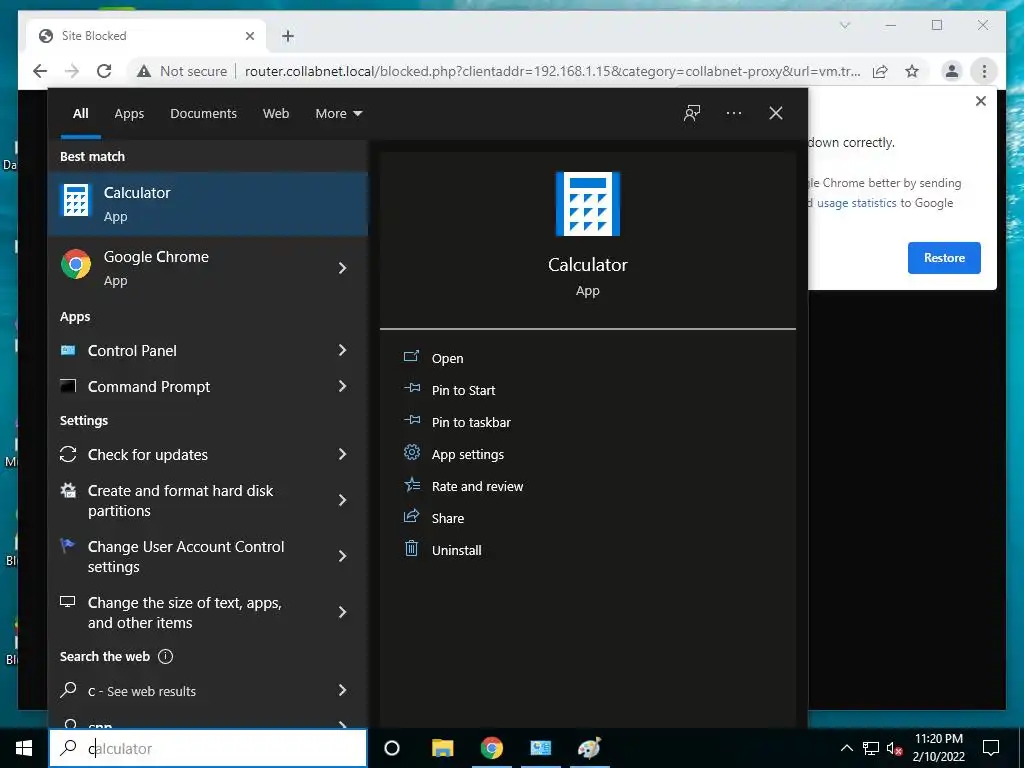Click the usage statistics link
Image resolution: width=1024 pixels, height=768 pixels.
pos(856,203)
